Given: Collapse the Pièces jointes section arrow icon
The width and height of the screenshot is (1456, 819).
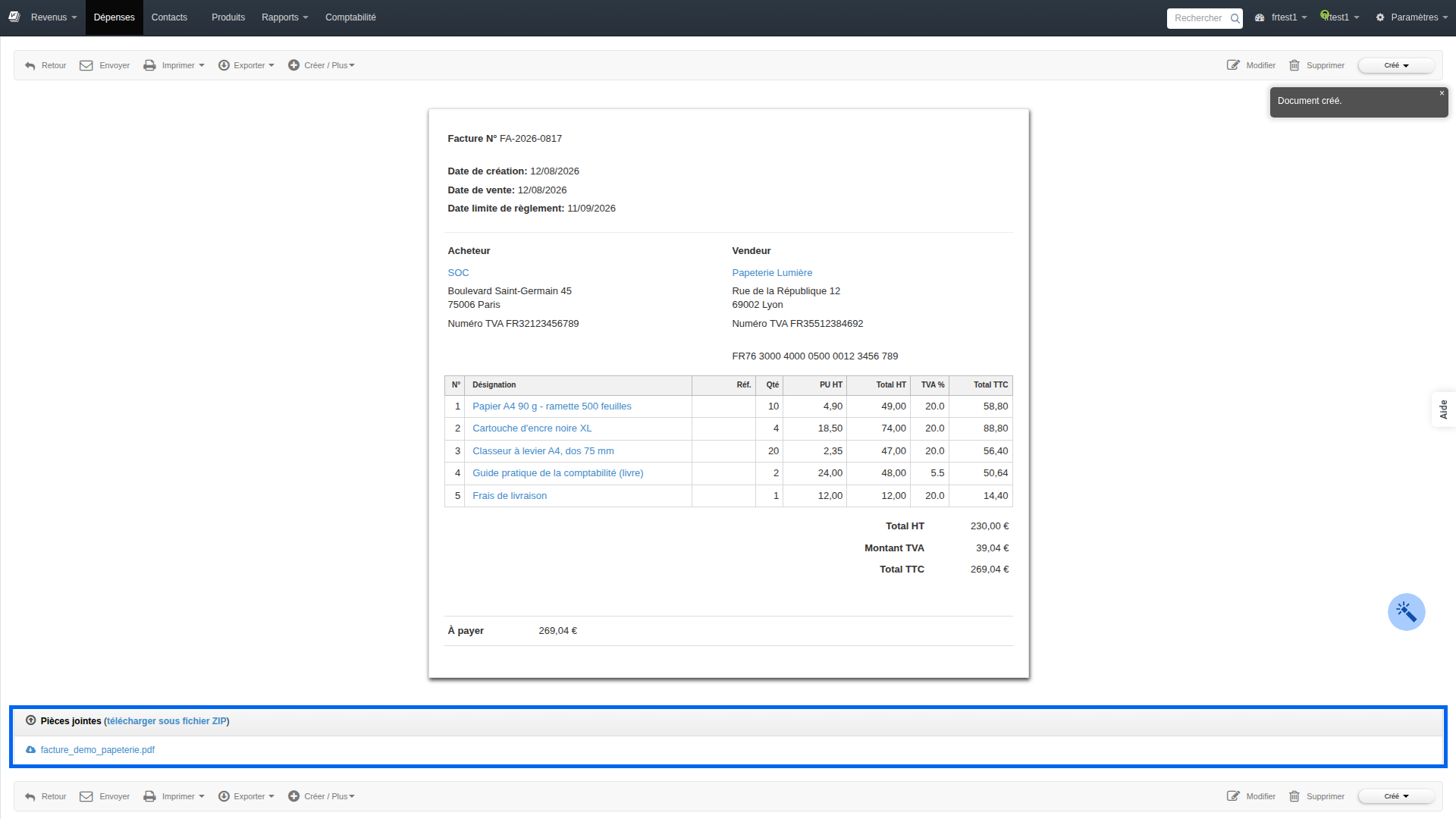Looking at the screenshot, I should (x=31, y=720).
